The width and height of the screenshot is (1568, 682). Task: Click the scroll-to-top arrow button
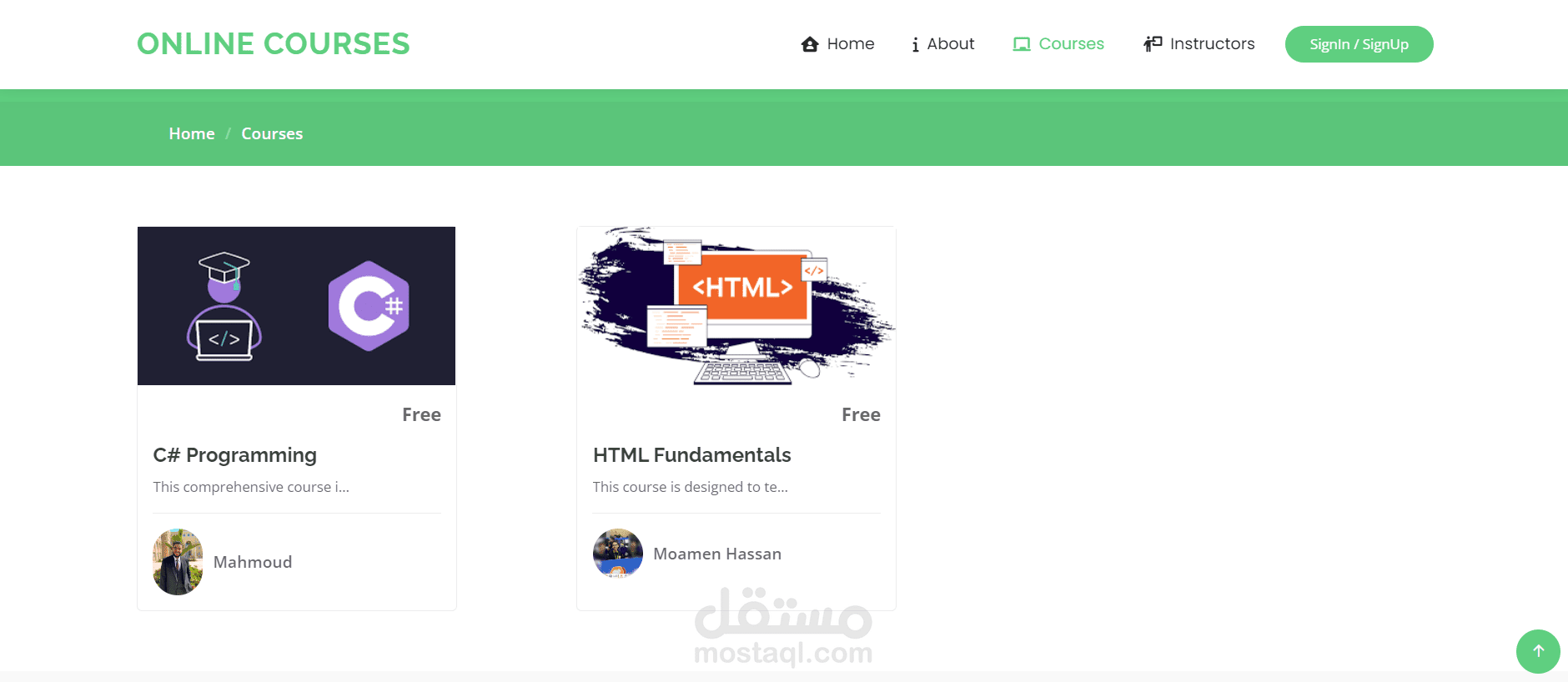[1538, 651]
